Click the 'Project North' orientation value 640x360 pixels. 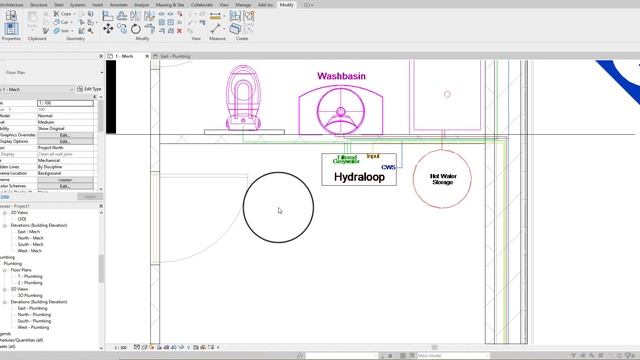(65, 148)
